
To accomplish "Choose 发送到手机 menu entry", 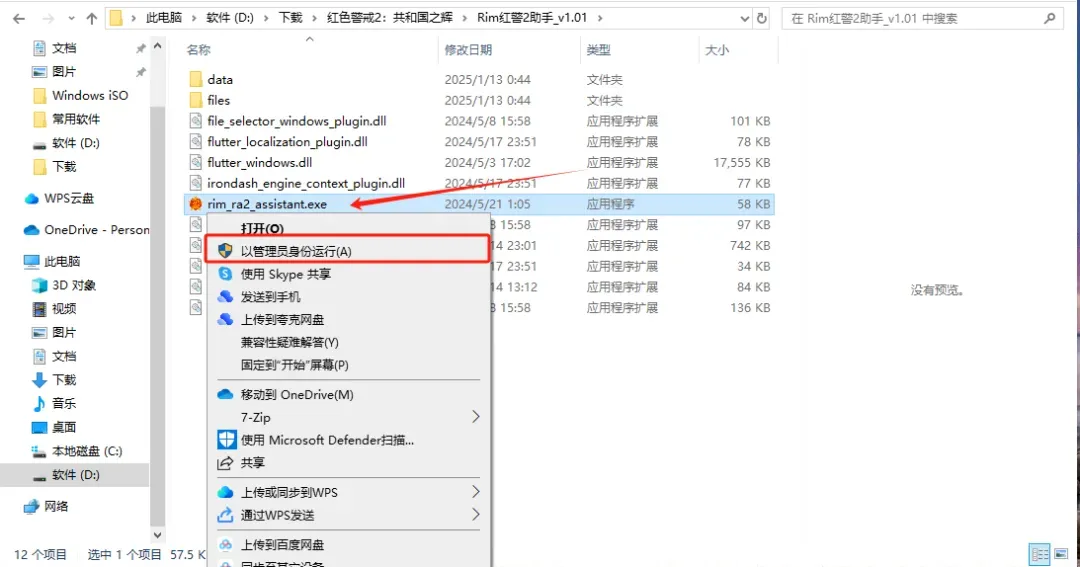I will (x=349, y=296).
